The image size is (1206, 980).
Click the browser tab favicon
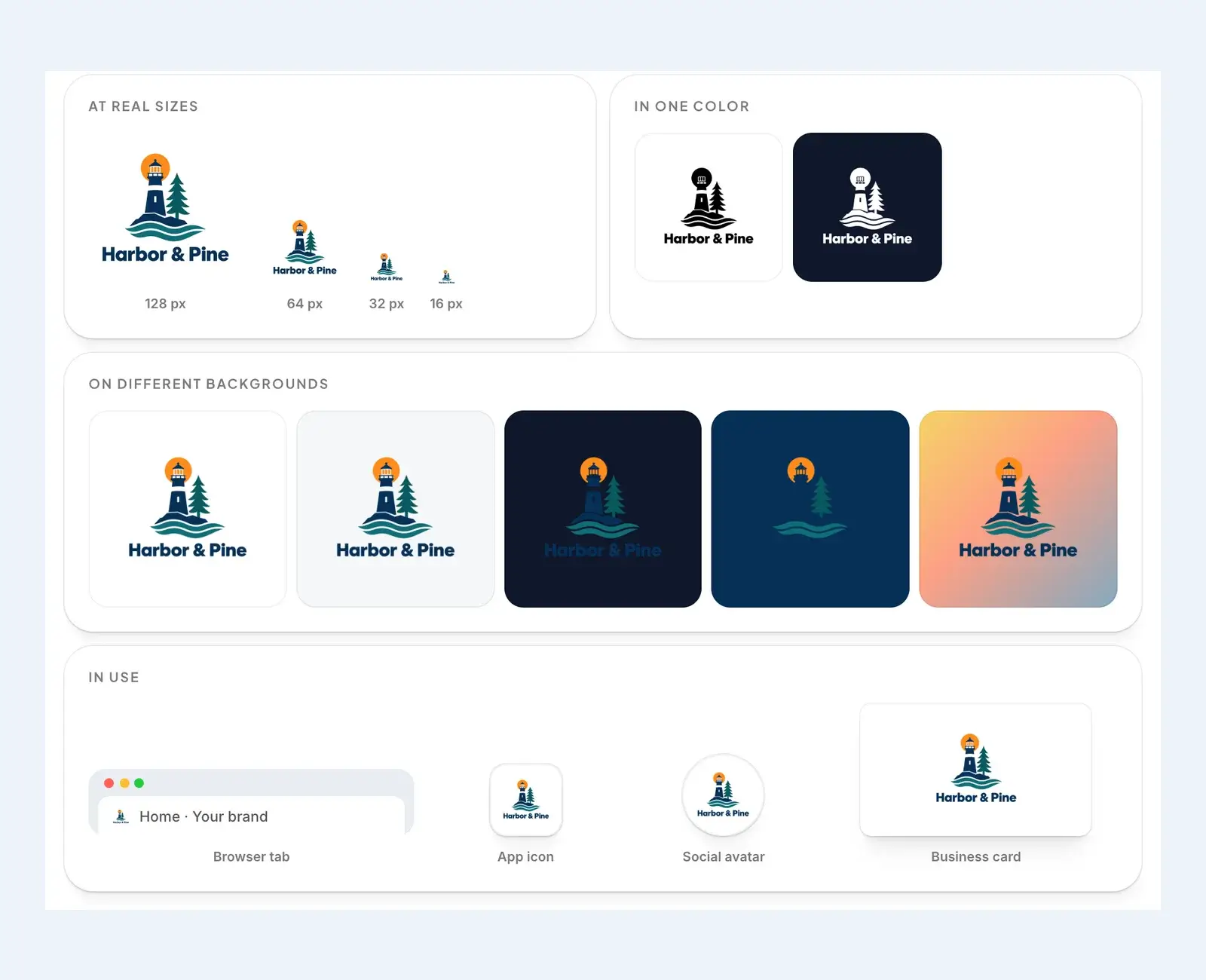[x=121, y=816]
